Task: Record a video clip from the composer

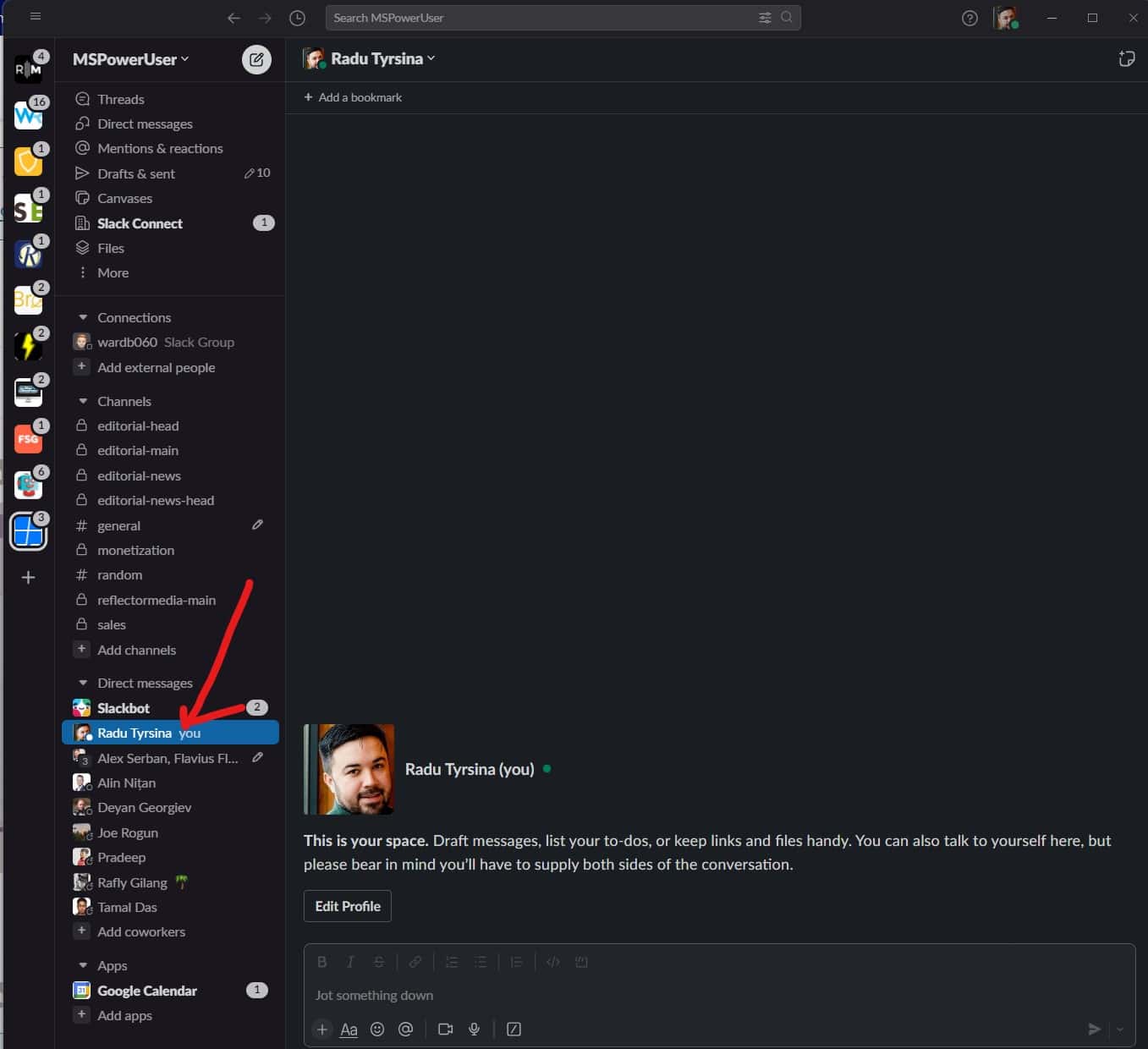Action: click(445, 1030)
